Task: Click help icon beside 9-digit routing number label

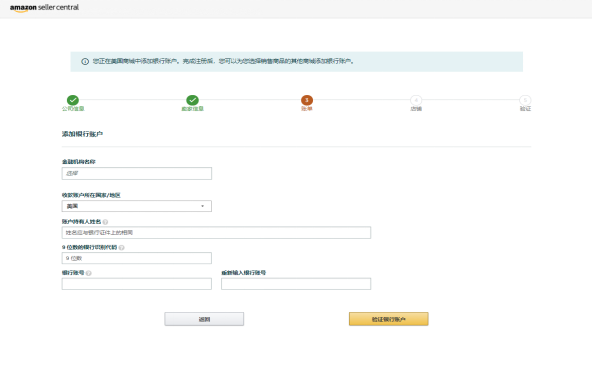Action: pyautogui.click(x=121, y=248)
